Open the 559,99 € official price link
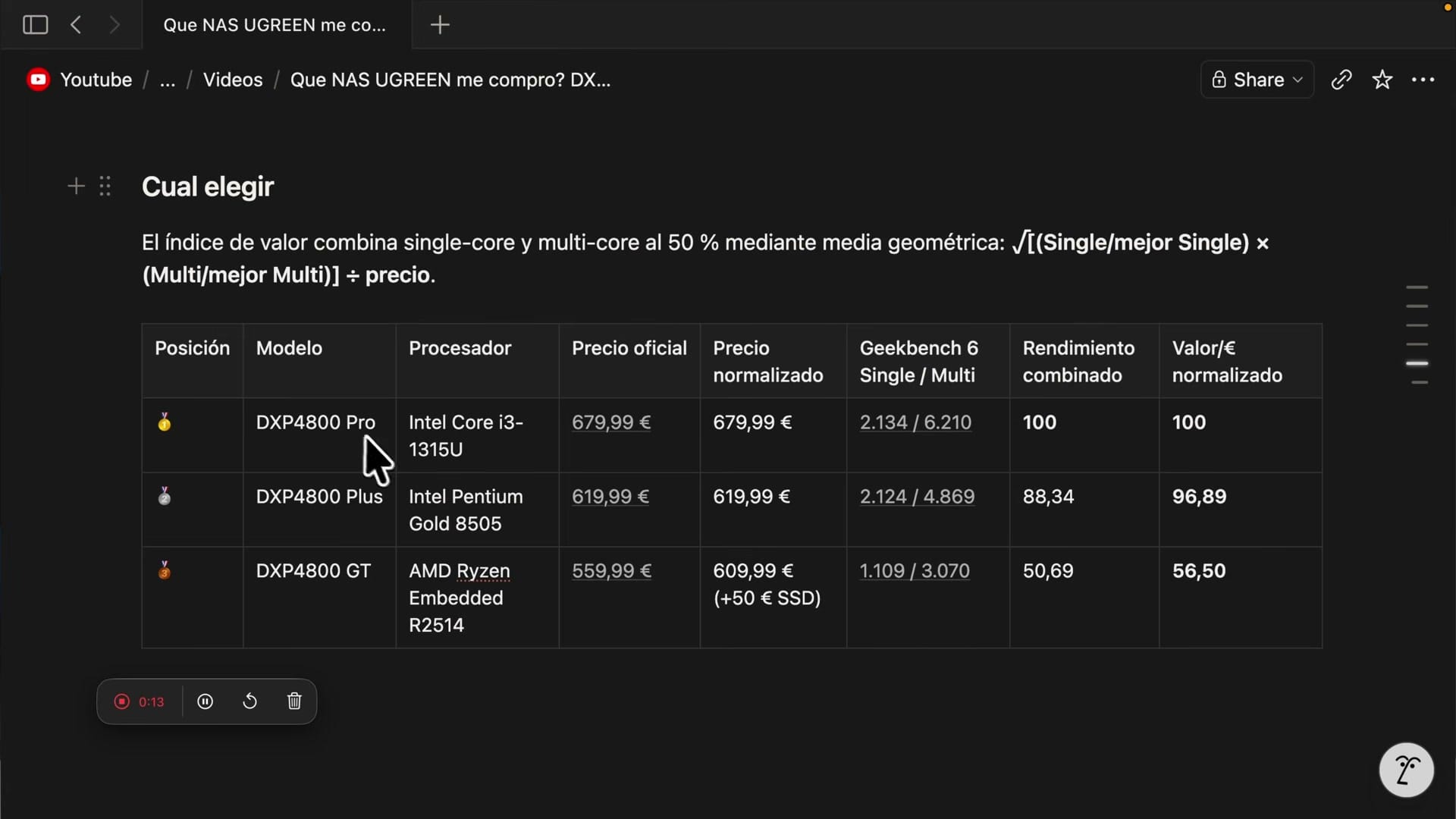The width and height of the screenshot is (1456, 819). 611,571
